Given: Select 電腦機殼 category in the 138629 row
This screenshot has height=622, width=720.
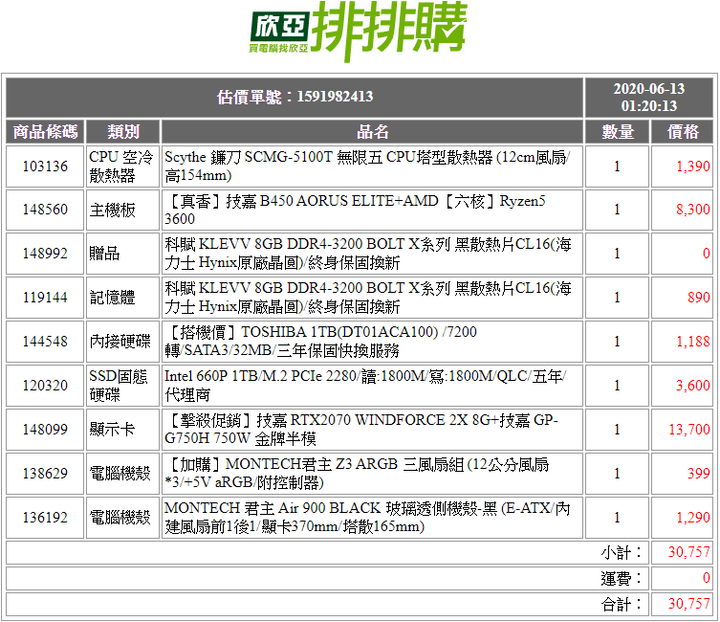Looking at the screenshot, I should coord(123,473).
